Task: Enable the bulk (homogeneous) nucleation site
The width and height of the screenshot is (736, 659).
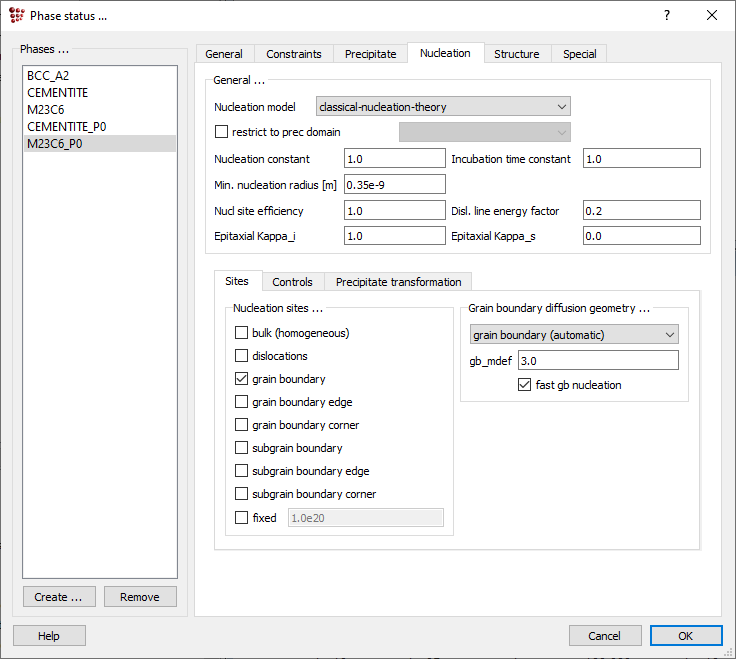Action: 241,333
